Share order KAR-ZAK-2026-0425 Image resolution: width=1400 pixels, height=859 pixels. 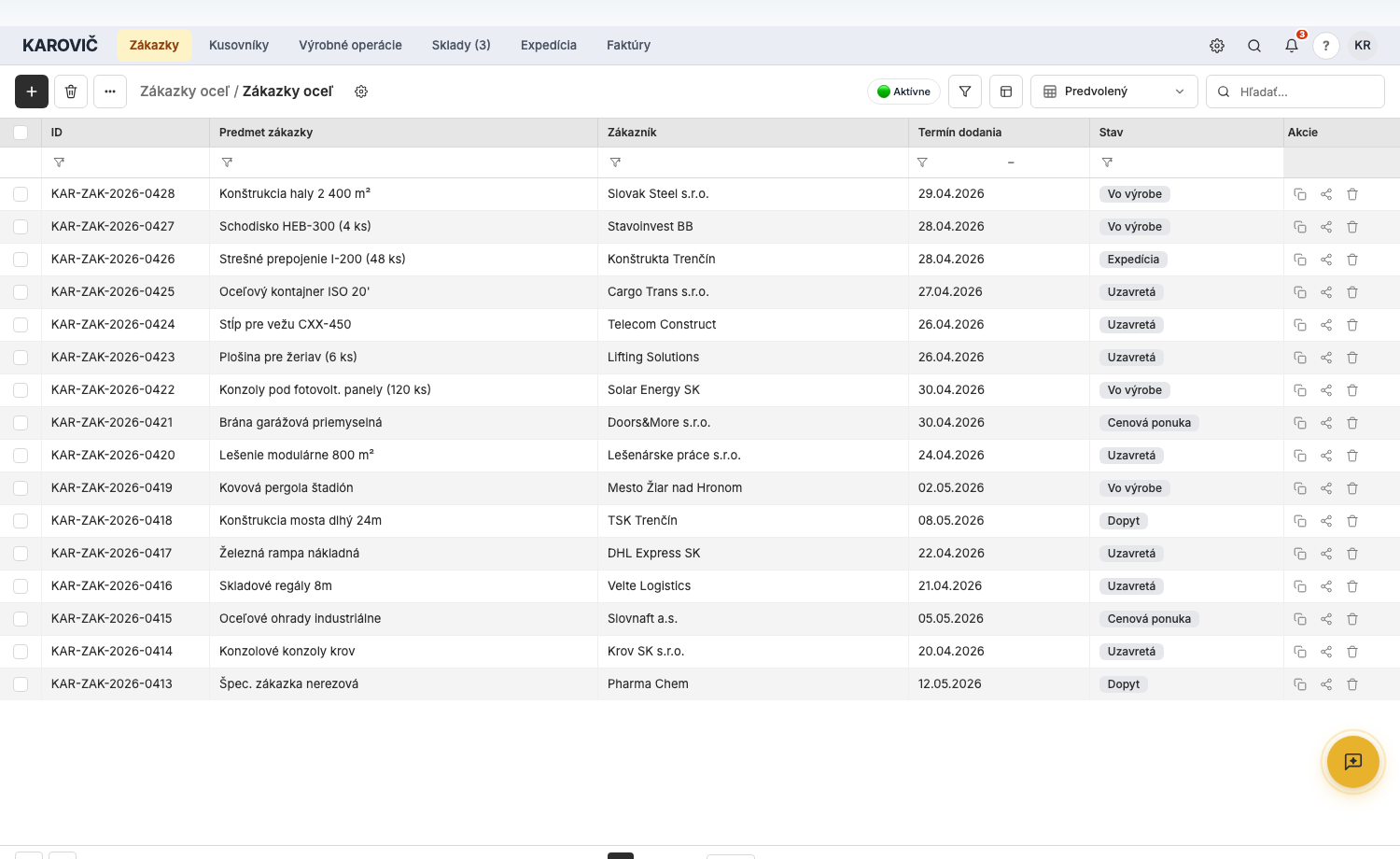tap(1326, 292)
